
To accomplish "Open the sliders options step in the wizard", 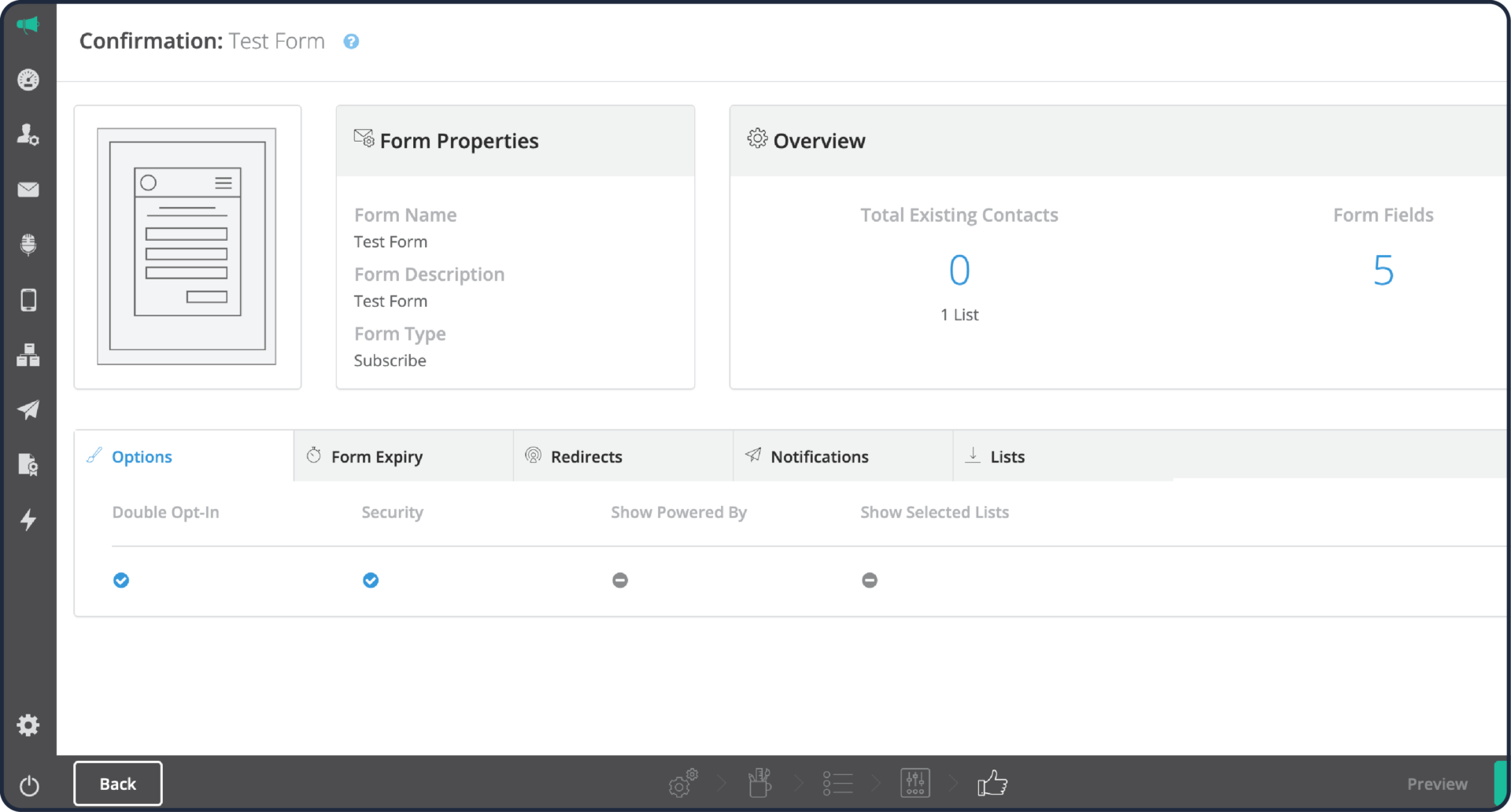I will (x=915, y=783).
